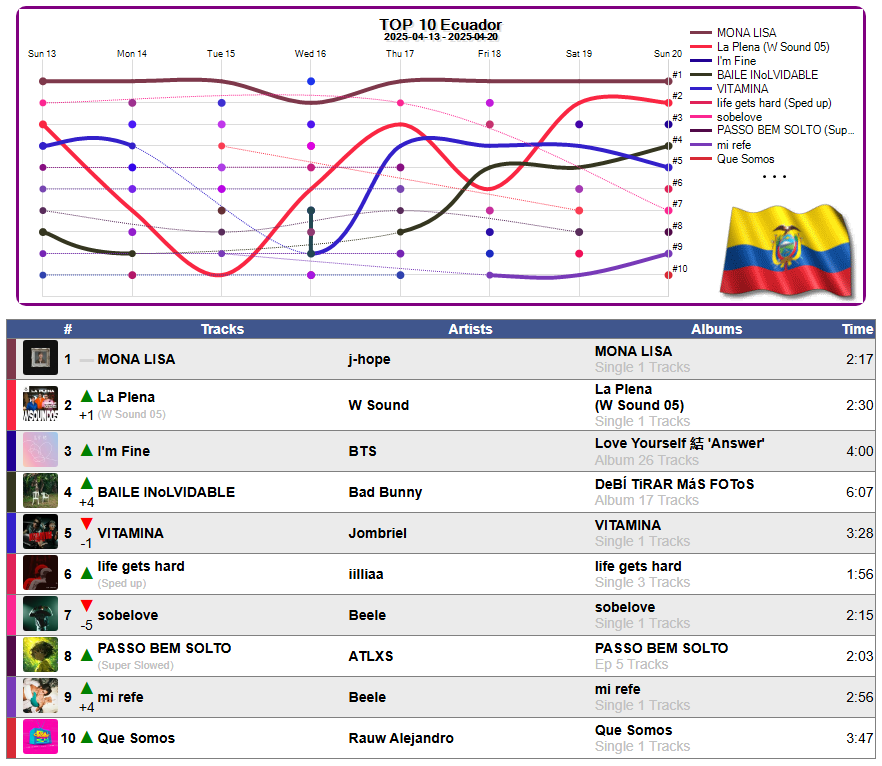This screenshot has width=882, height=766.
Task: Click the red down arrow beside sobelove
Action: (87, 606)
